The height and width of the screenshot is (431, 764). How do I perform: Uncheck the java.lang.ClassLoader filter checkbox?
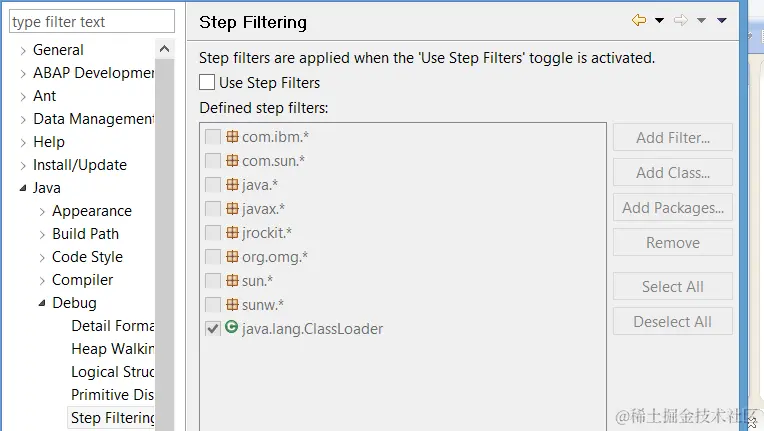coord(212,329)
